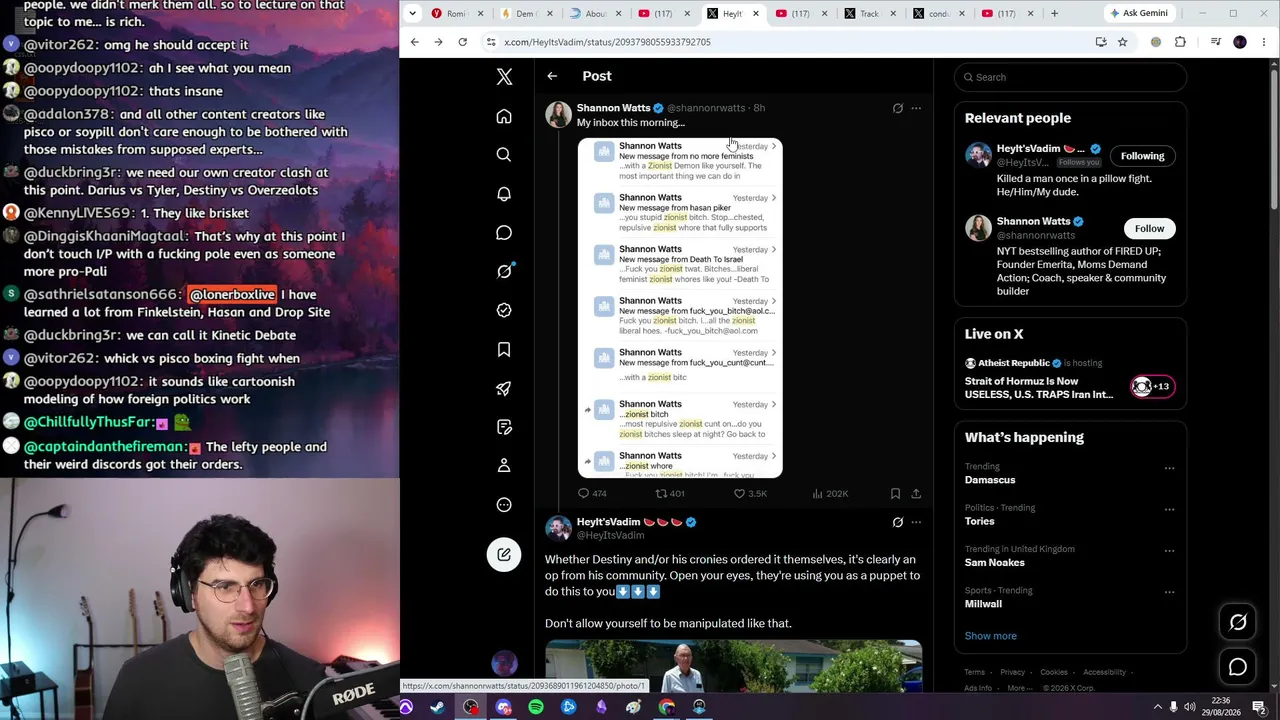The width and height of the screenshot is (1280, 720).
Task: Open Chrome extensions puzzle icon
Action: (1180, 42)
